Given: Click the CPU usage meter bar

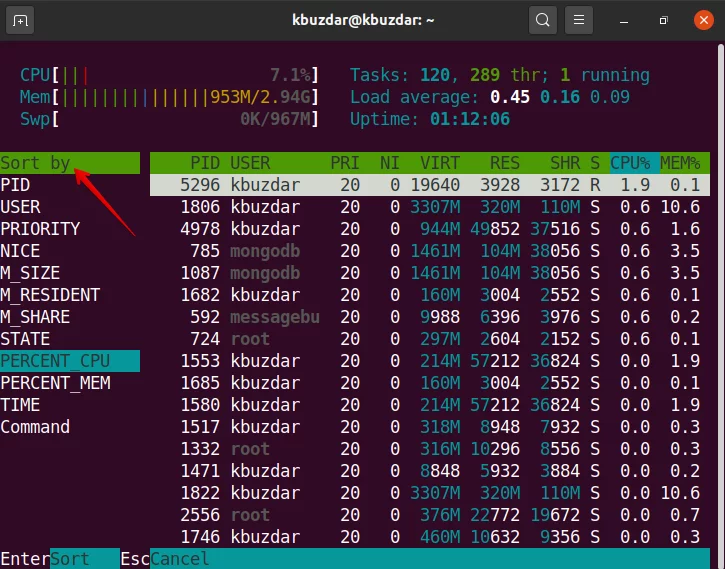Looking at the screenshot, I should click(x=169, y=75).
